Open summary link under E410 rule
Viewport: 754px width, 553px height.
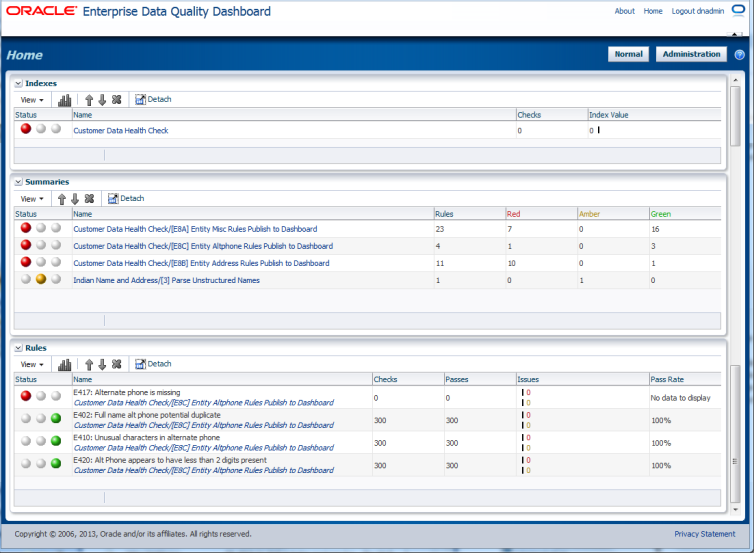pyautogui.click(x=204, y=448)
